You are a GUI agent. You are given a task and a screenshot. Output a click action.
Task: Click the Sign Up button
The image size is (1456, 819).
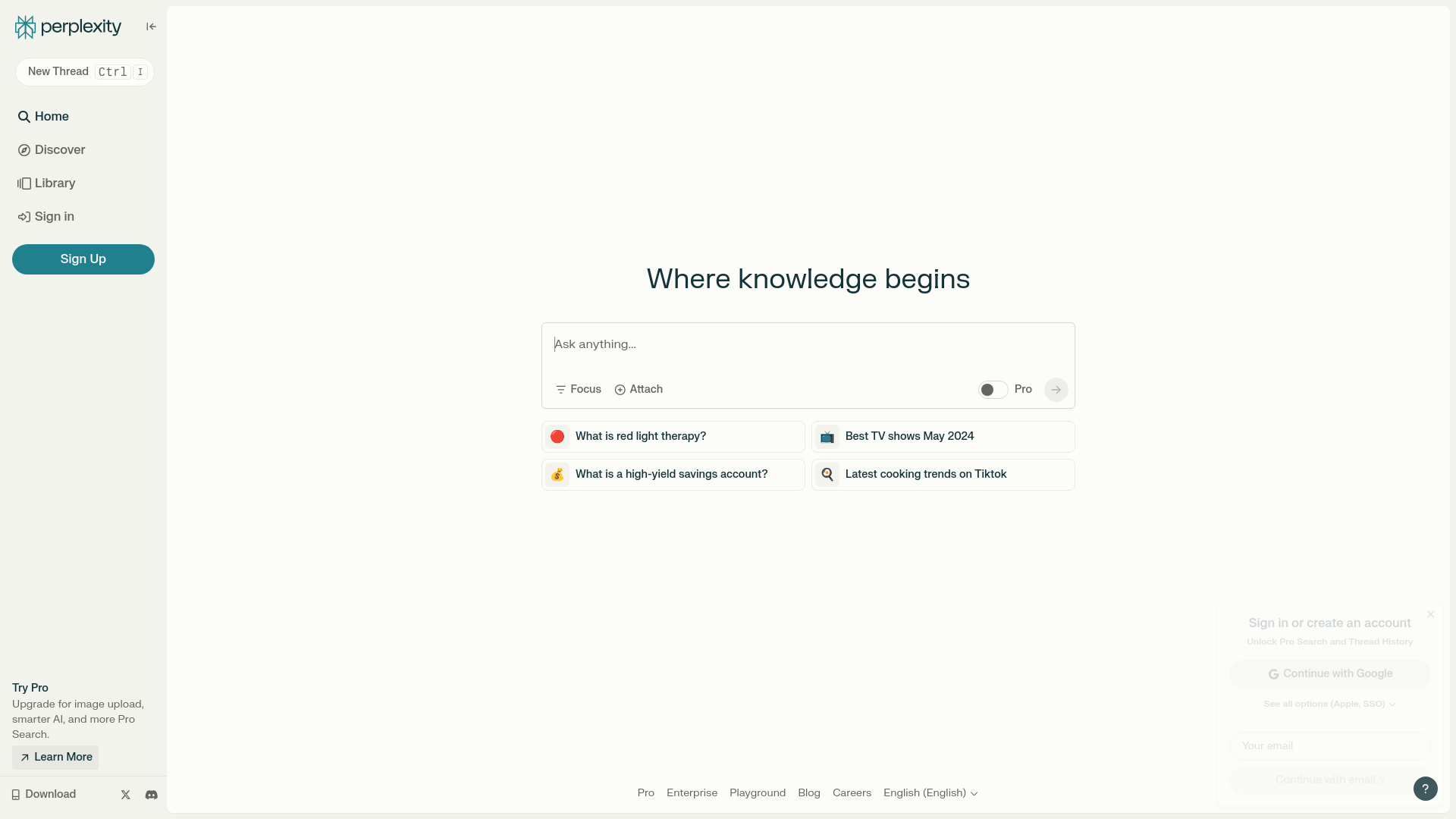click(83, 259)
